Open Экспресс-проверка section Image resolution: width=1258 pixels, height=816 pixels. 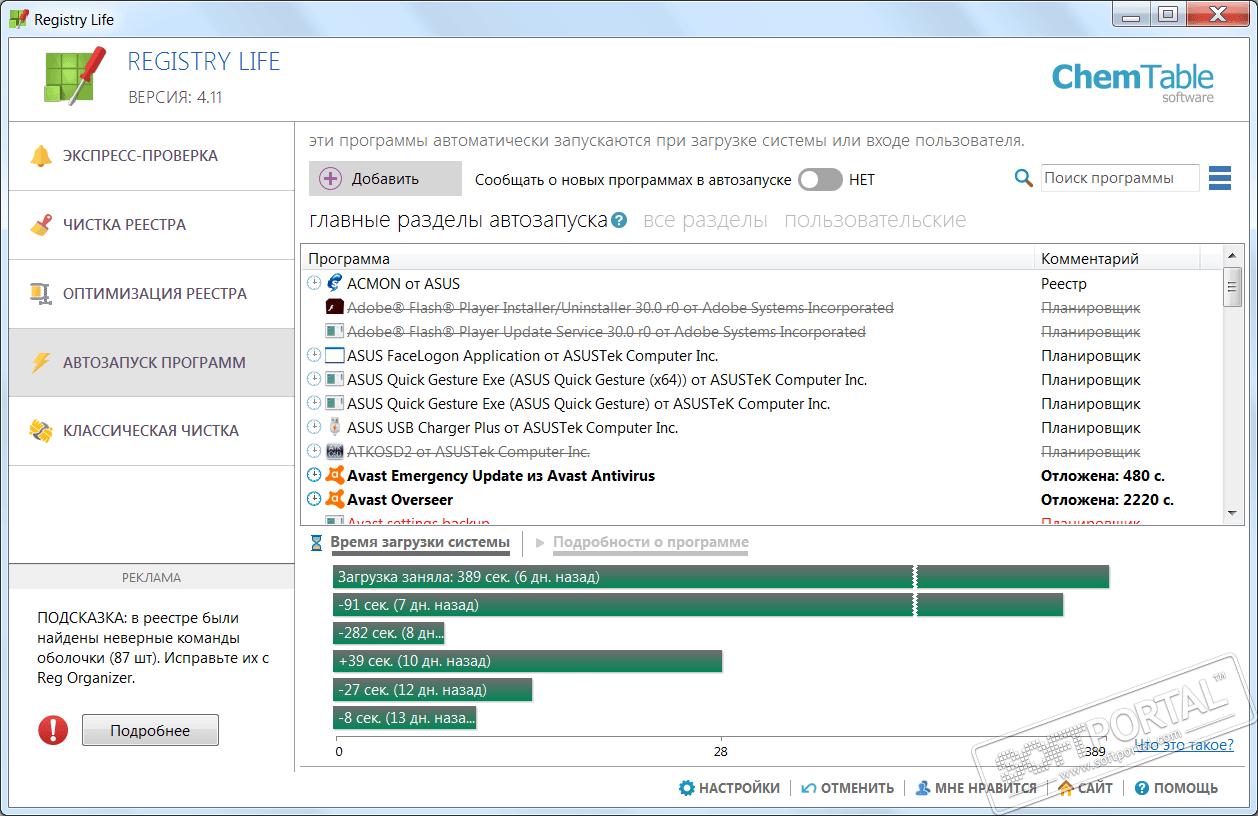pos(152,156)
